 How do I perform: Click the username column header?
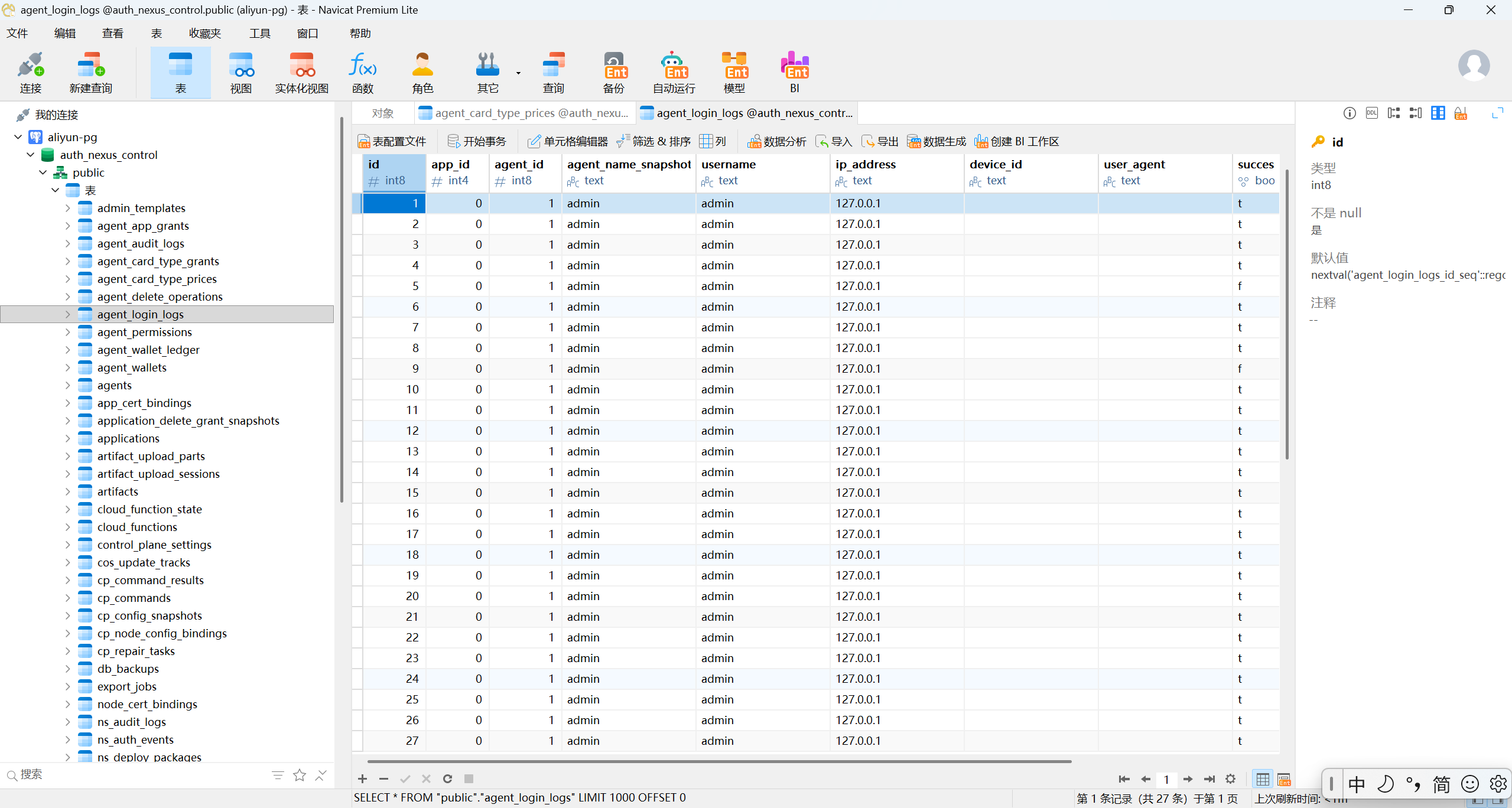(762, 172)
